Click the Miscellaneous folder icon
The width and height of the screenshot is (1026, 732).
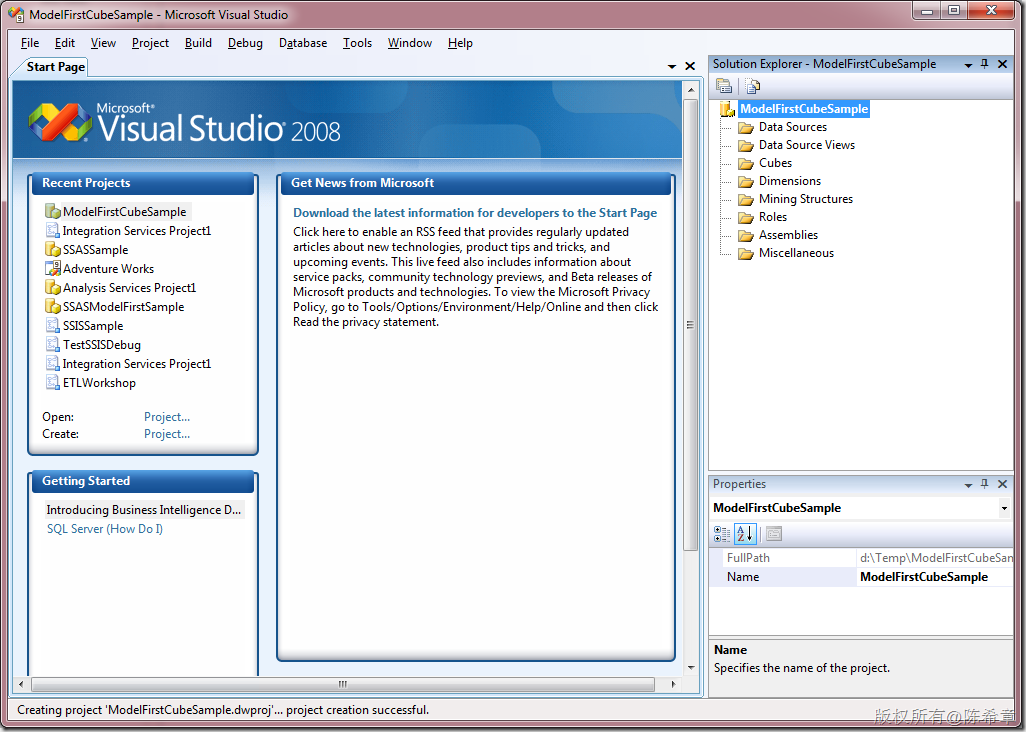pyautogui.click(x=745, y=253)
